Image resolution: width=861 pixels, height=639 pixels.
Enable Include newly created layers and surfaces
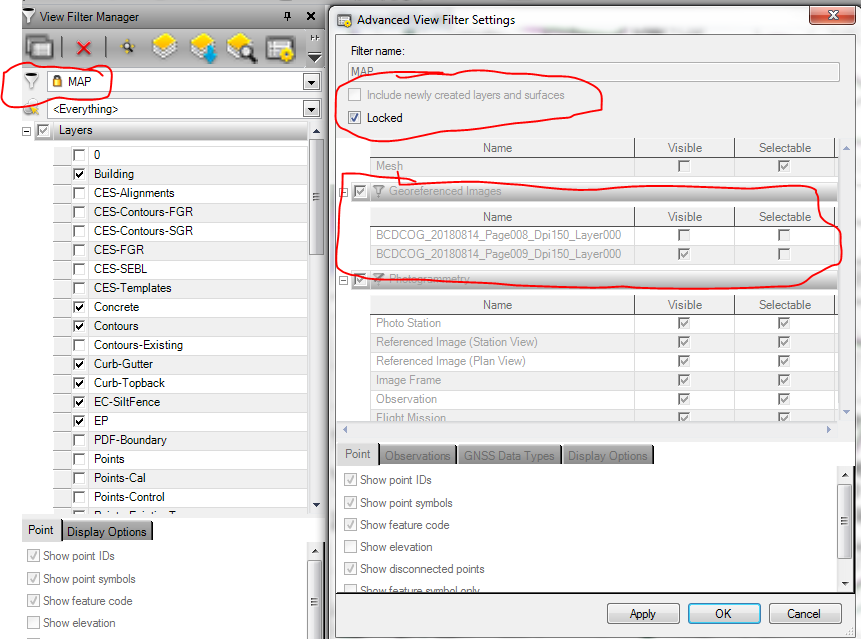[x=355, y=94]
